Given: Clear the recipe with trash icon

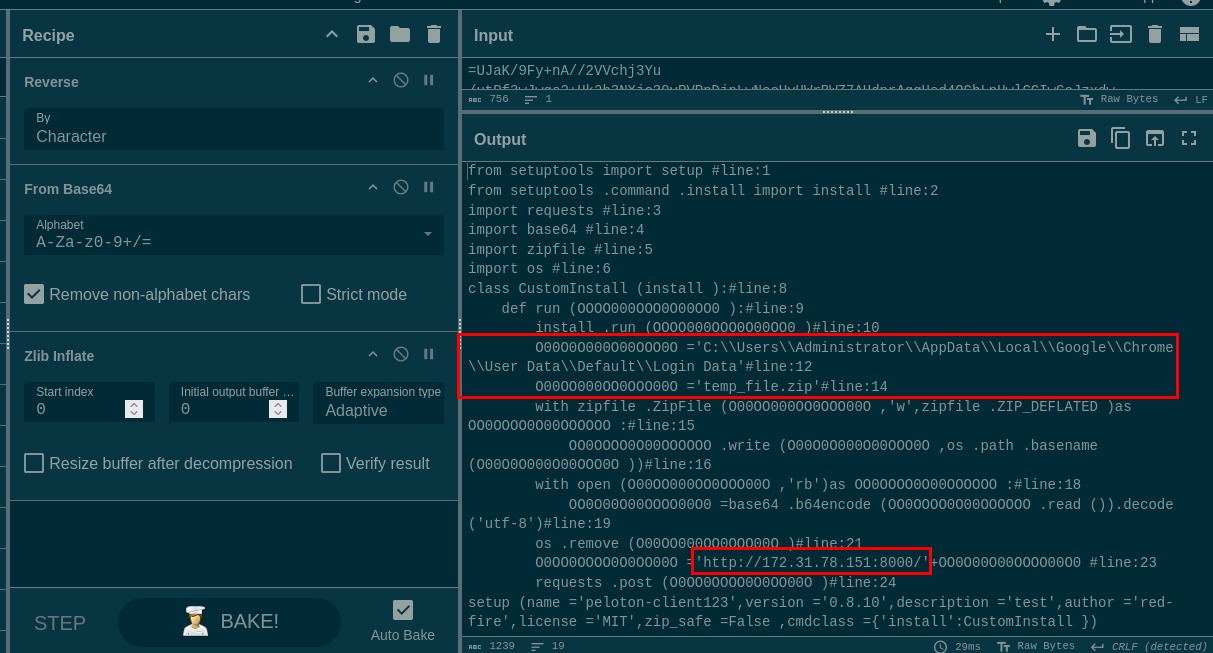Looking at the screenshot, I should click(434, 35).
